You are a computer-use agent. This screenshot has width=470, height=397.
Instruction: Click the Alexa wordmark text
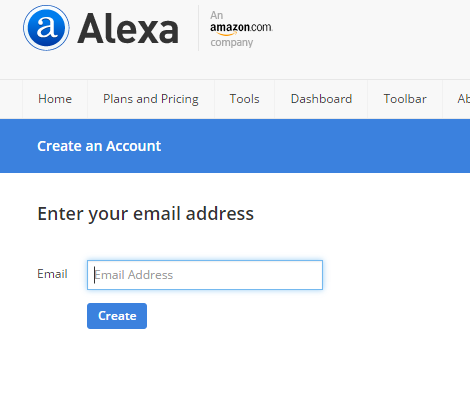pyautogui.click(x=128, y=28)
